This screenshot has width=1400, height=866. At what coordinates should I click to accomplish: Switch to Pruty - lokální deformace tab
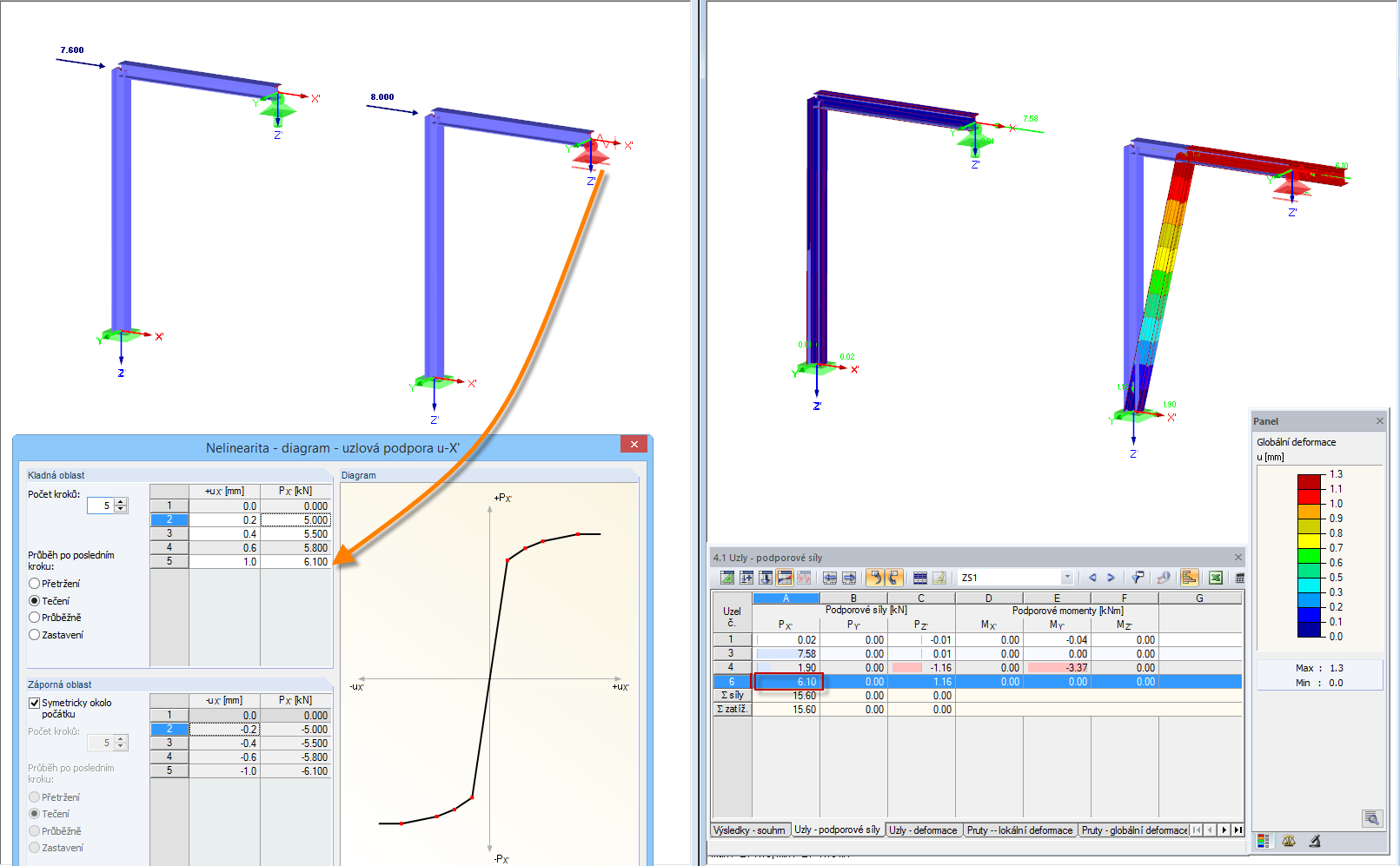(x=1020, y=830)
